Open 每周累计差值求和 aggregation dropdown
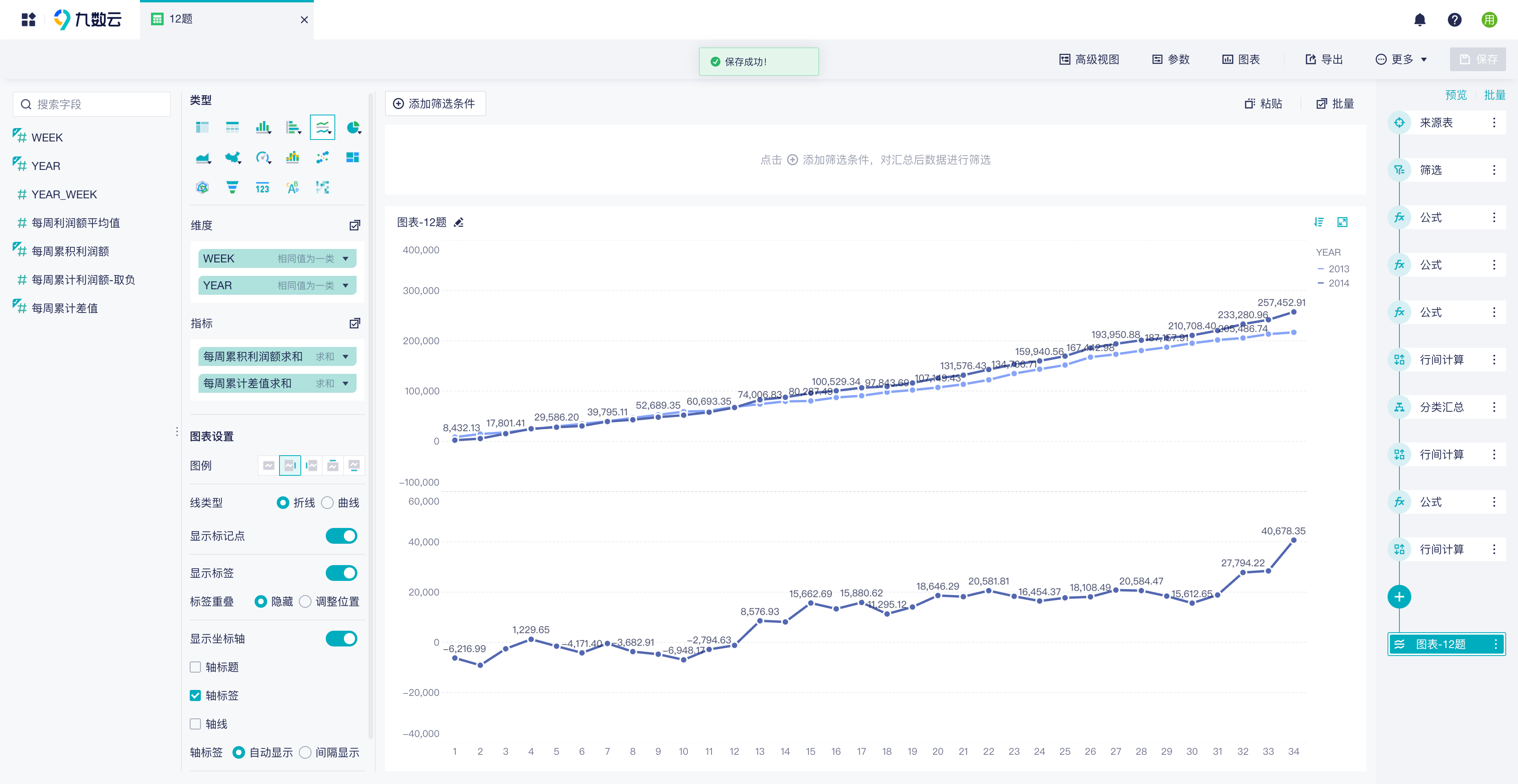1518x784 pixels. click(346, 383)
